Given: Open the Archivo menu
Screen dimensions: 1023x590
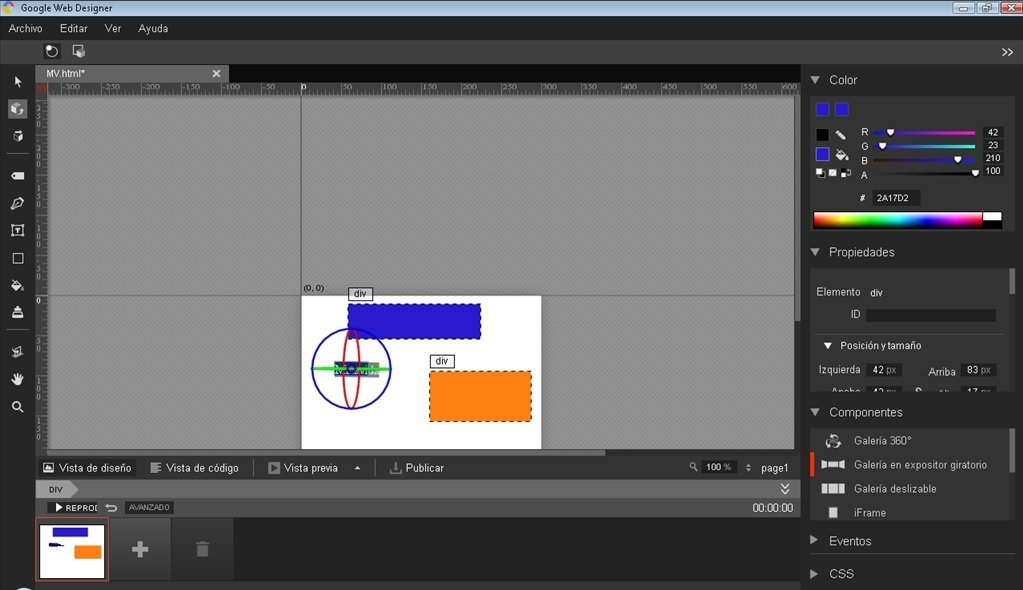Looking at the screenshot, I should coord(25,28).
